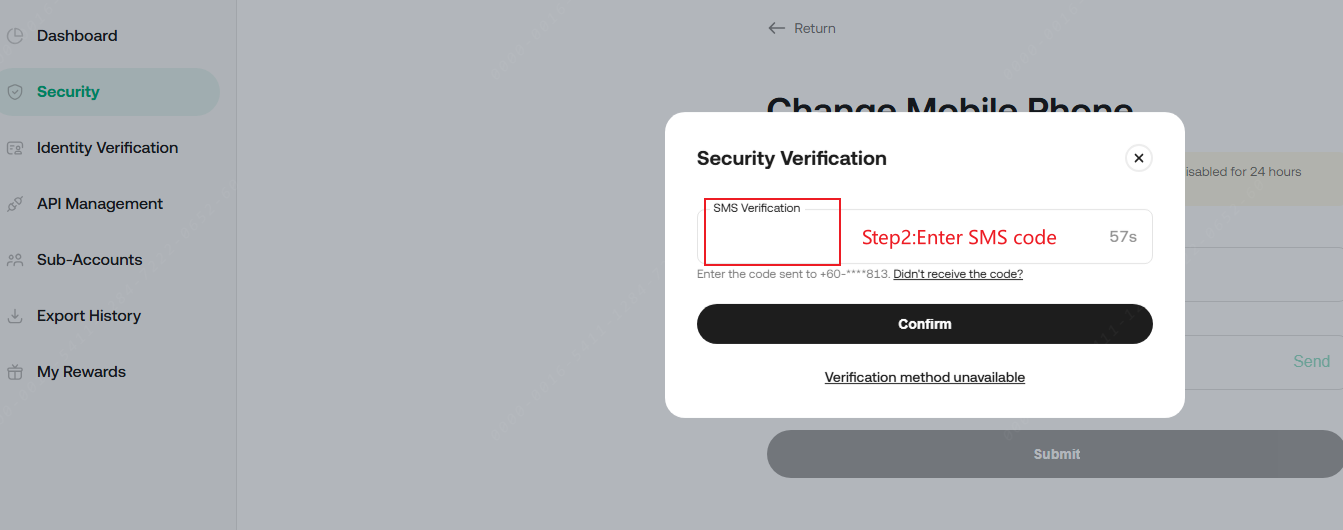Click the Identity Verification card icon

[14, 148]
